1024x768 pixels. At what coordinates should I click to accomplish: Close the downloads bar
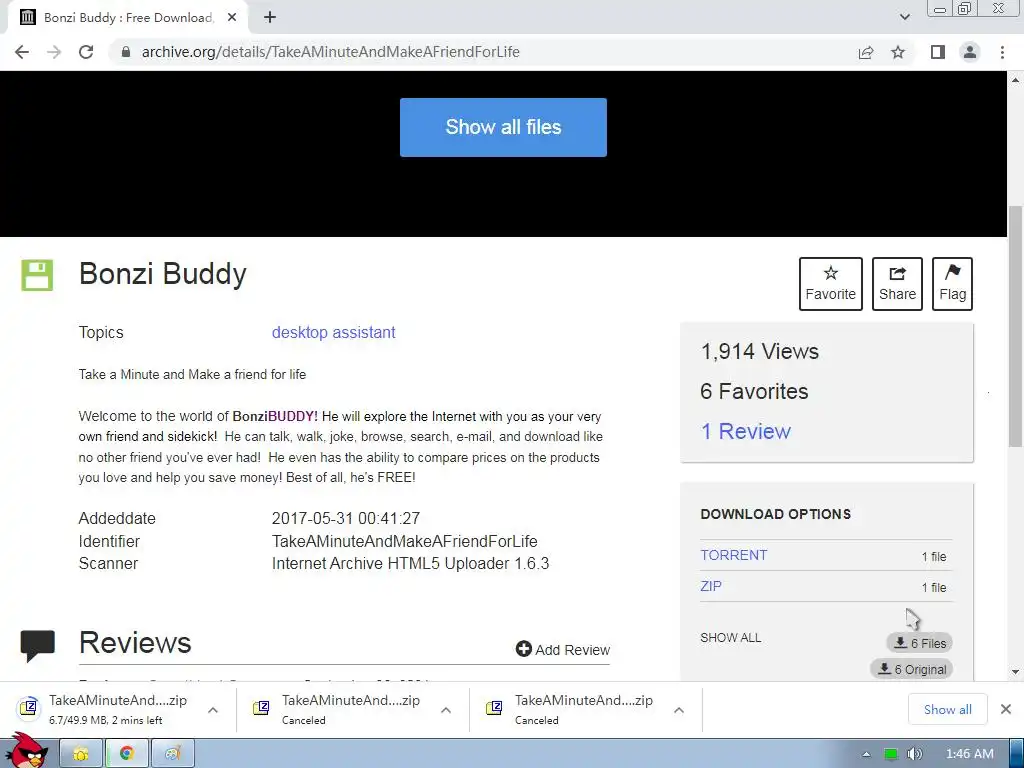point(1006,709)
